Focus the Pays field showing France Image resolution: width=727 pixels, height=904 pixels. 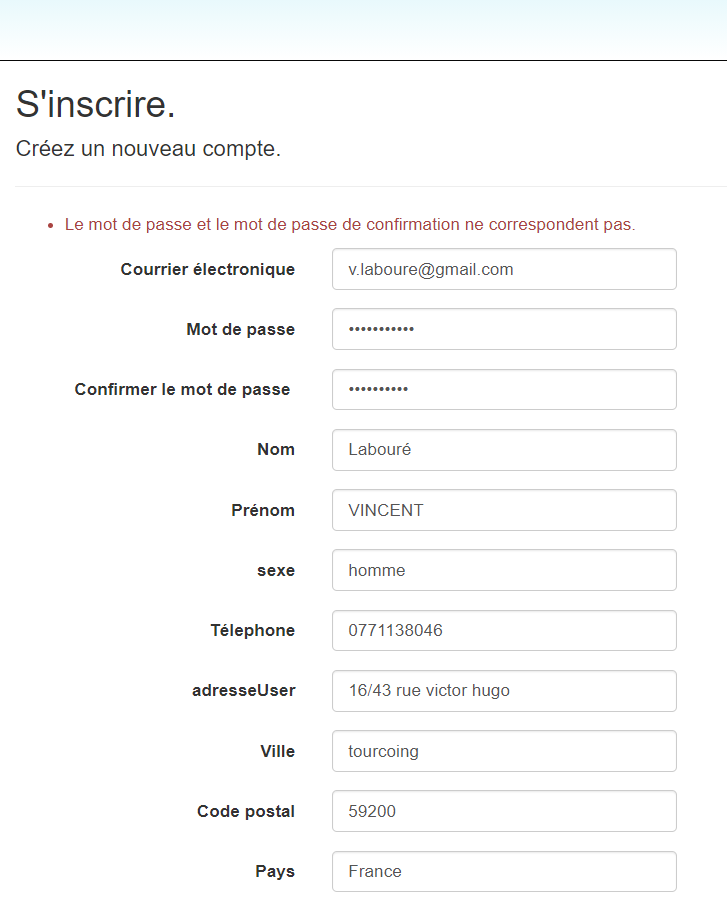coord(504,871)
